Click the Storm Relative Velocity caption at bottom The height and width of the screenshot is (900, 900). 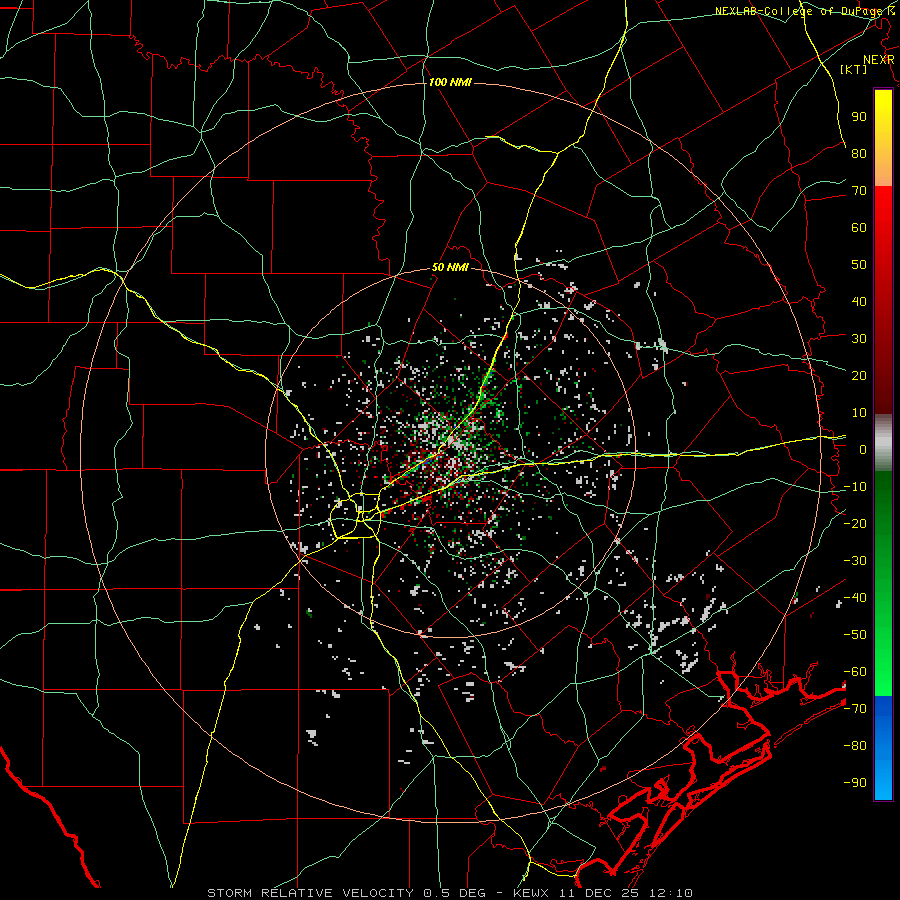click(x=450, y=893)
